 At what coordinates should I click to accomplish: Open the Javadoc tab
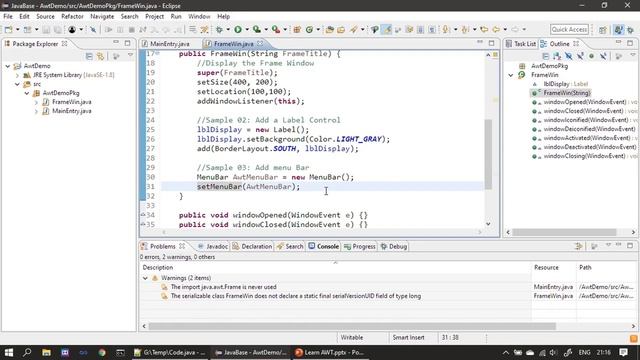click(213, 247)
